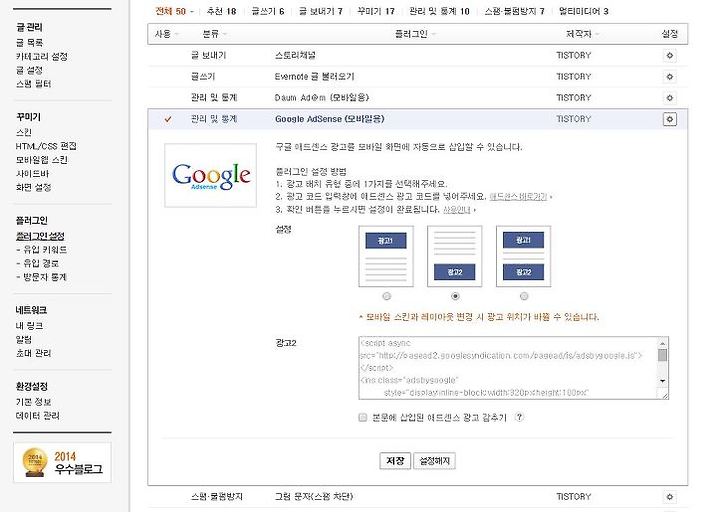The width and height of the screenshot is (720, 512).
Task: Switch to the 멀티미디어 3 tab
Action: (583, 11)
